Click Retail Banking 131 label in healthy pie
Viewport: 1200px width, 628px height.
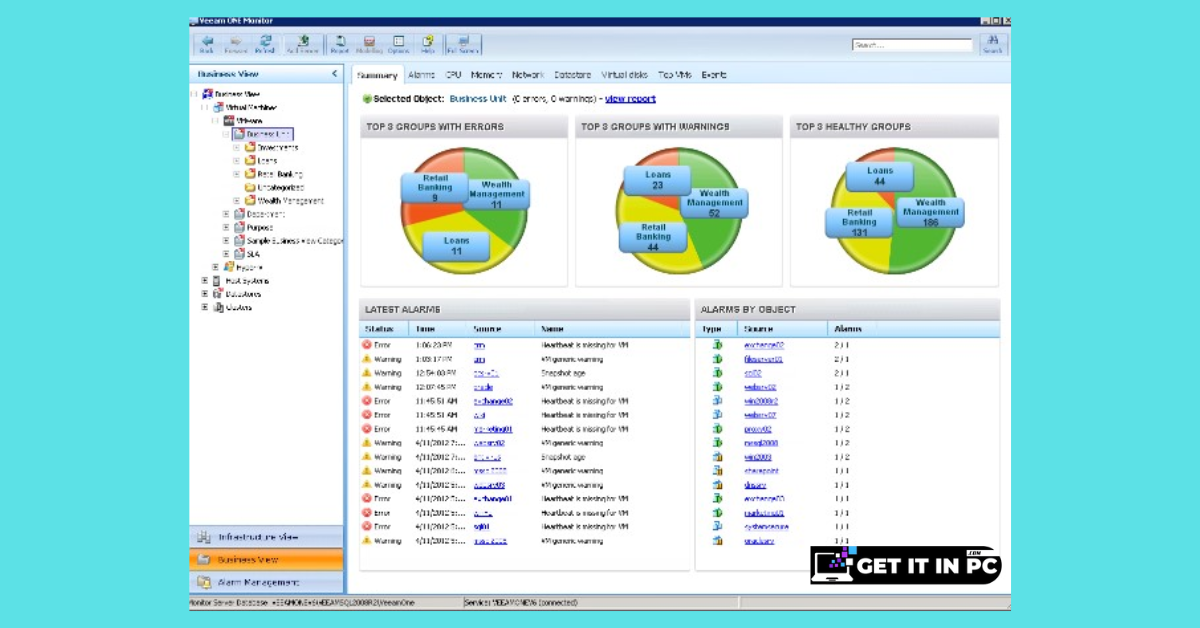tap(859, 222)
